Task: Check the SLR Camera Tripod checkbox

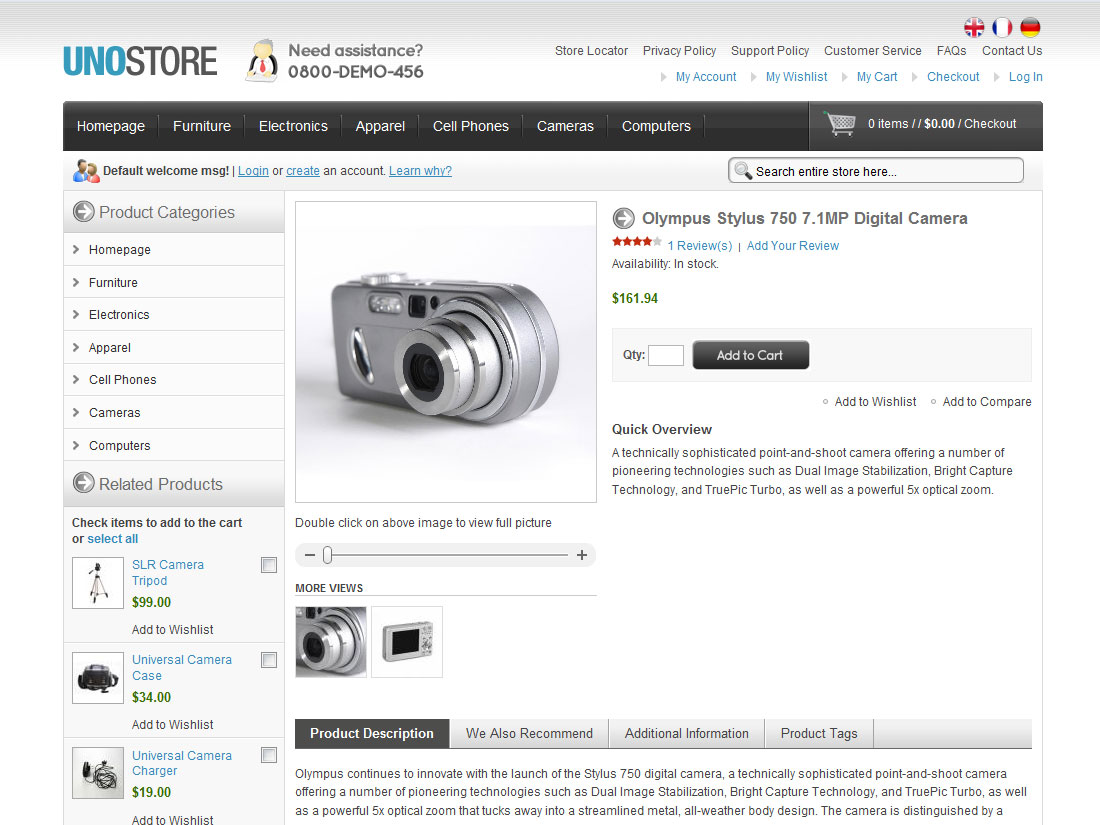Action: pyautogui.click(x=269, y=565)
